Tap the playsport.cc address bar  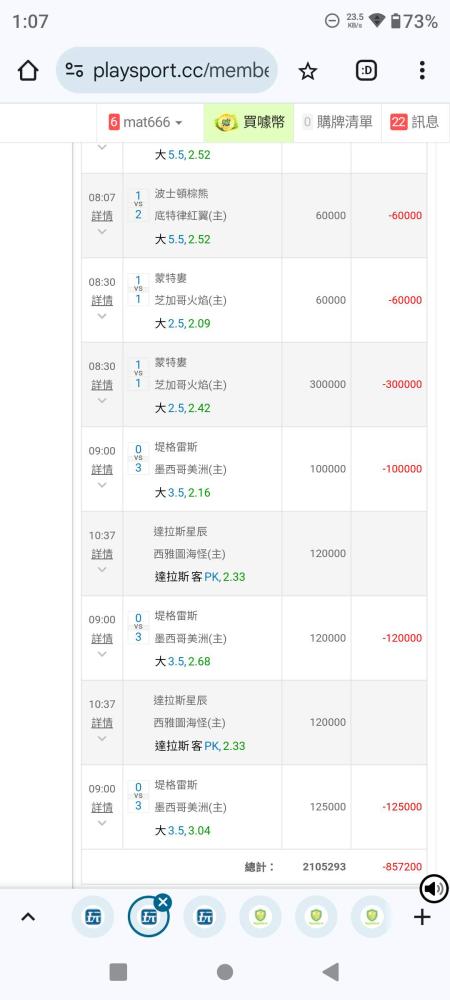pyautogui.click(x=167, y=71)
